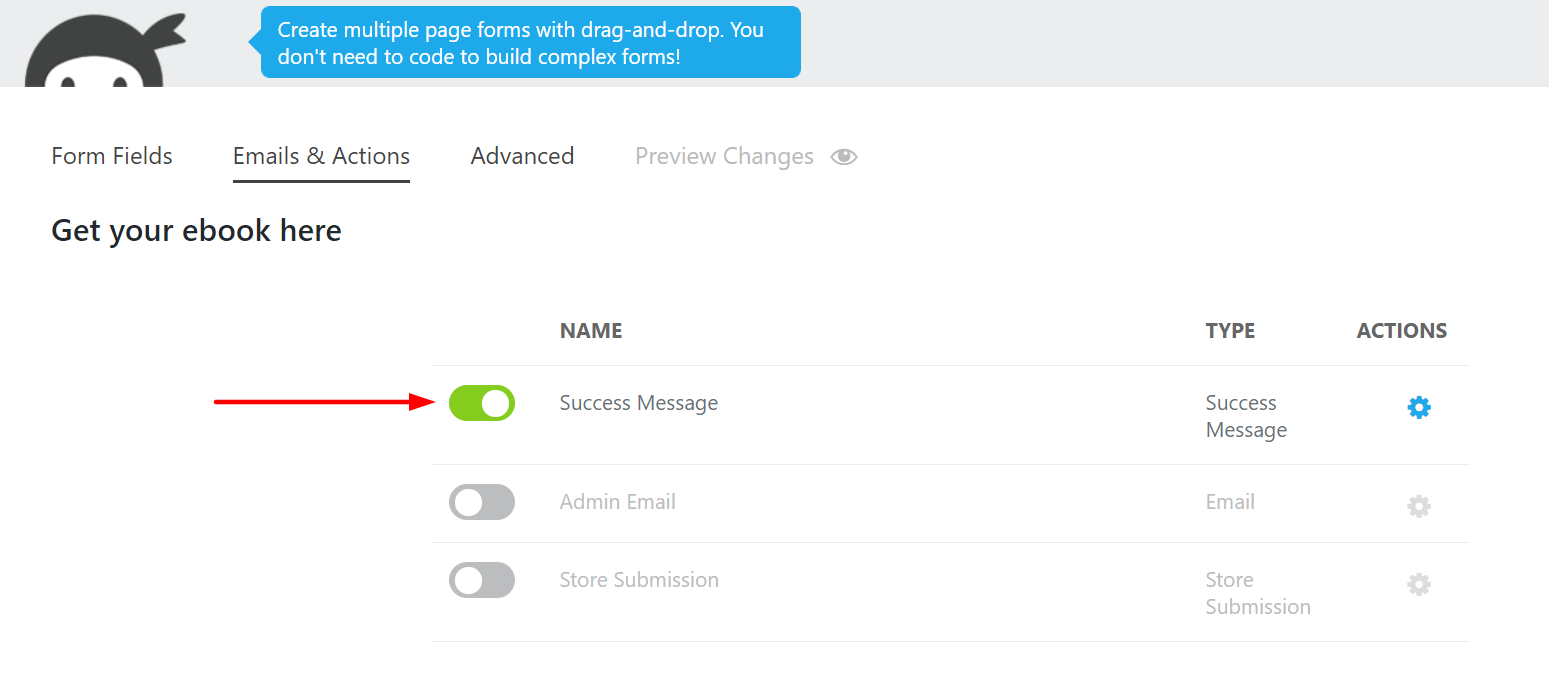Click the Preview Changes eye icon
This screenshot has height=679, width=1549.
(x=844, y=157)
